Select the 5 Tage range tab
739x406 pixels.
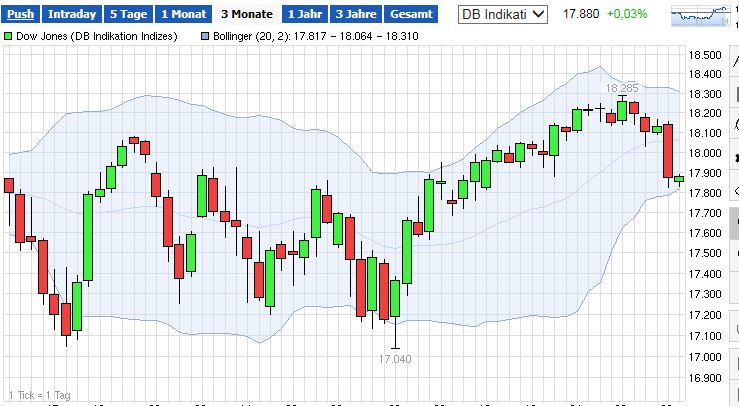(129, 14)
